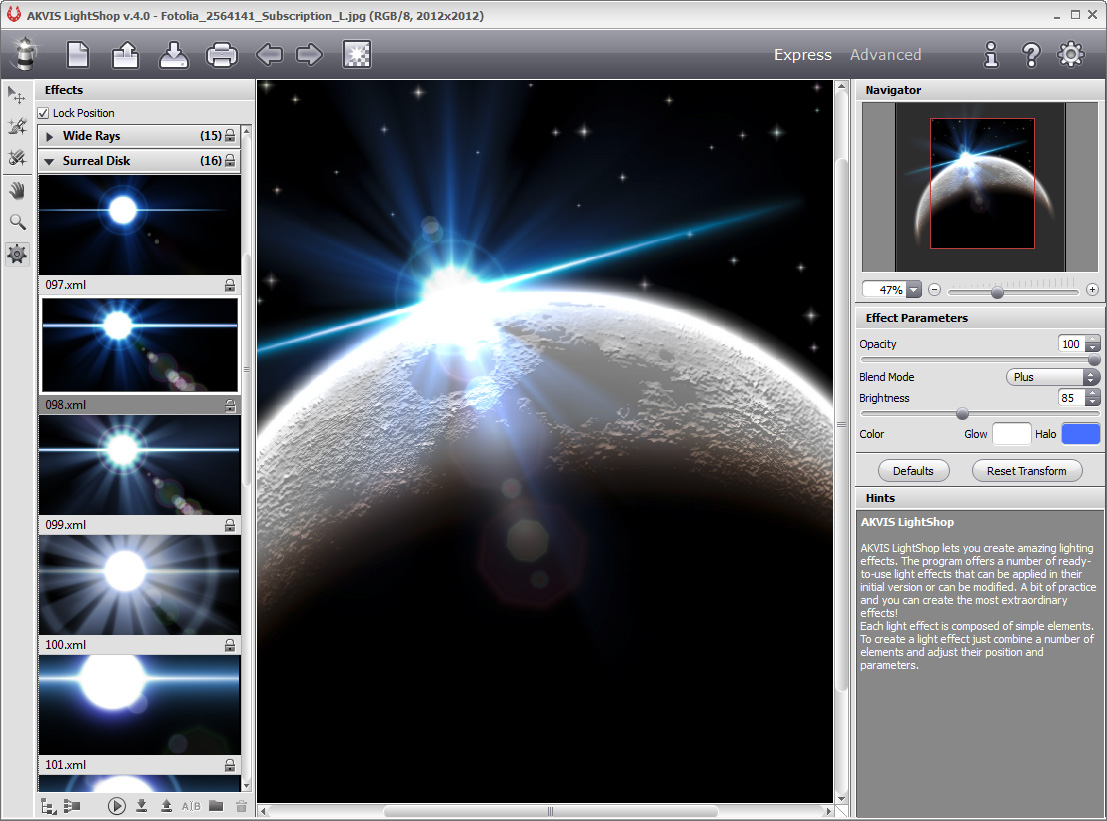Toggle the Lock Position checkbox

(x=44, y=113)
